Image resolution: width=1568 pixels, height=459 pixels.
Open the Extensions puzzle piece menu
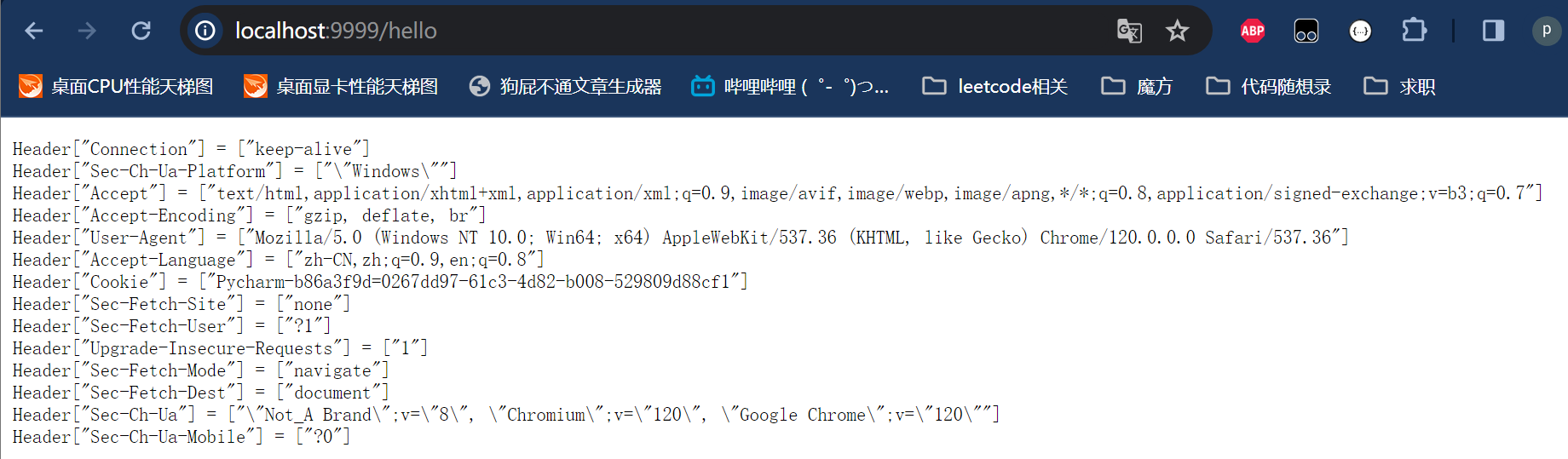(x=1414, y=31)
